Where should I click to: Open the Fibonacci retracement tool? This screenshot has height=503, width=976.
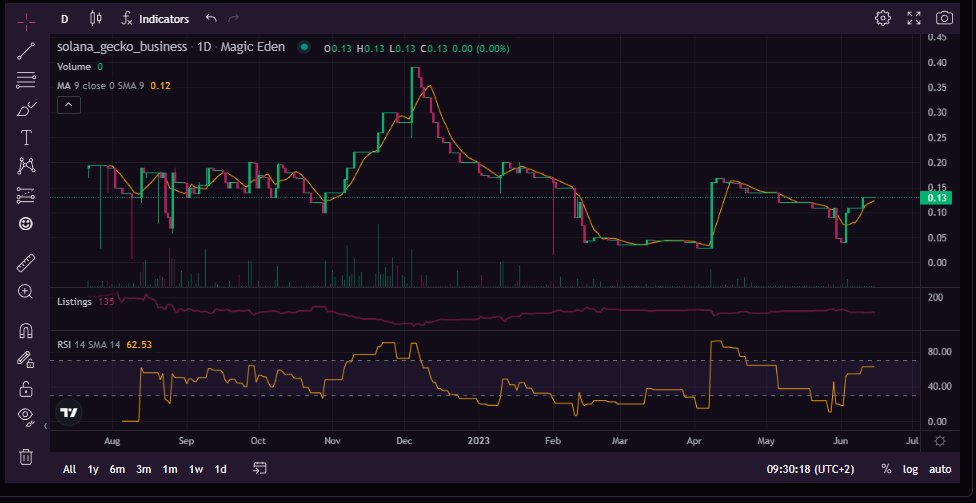[26, 79]
